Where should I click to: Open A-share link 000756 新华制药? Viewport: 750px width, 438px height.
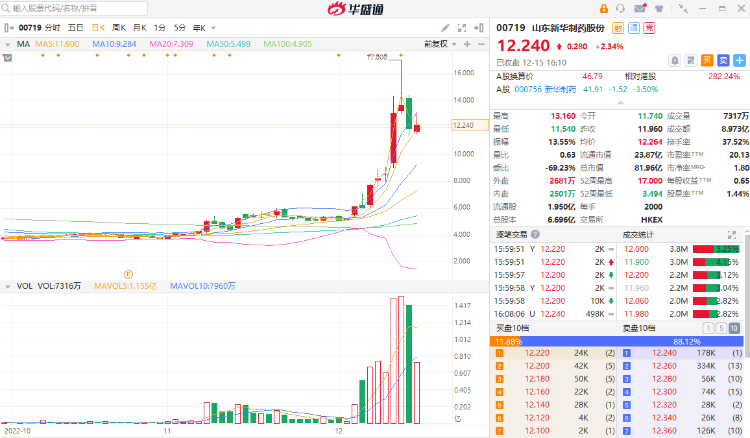(x=545, y=89)
